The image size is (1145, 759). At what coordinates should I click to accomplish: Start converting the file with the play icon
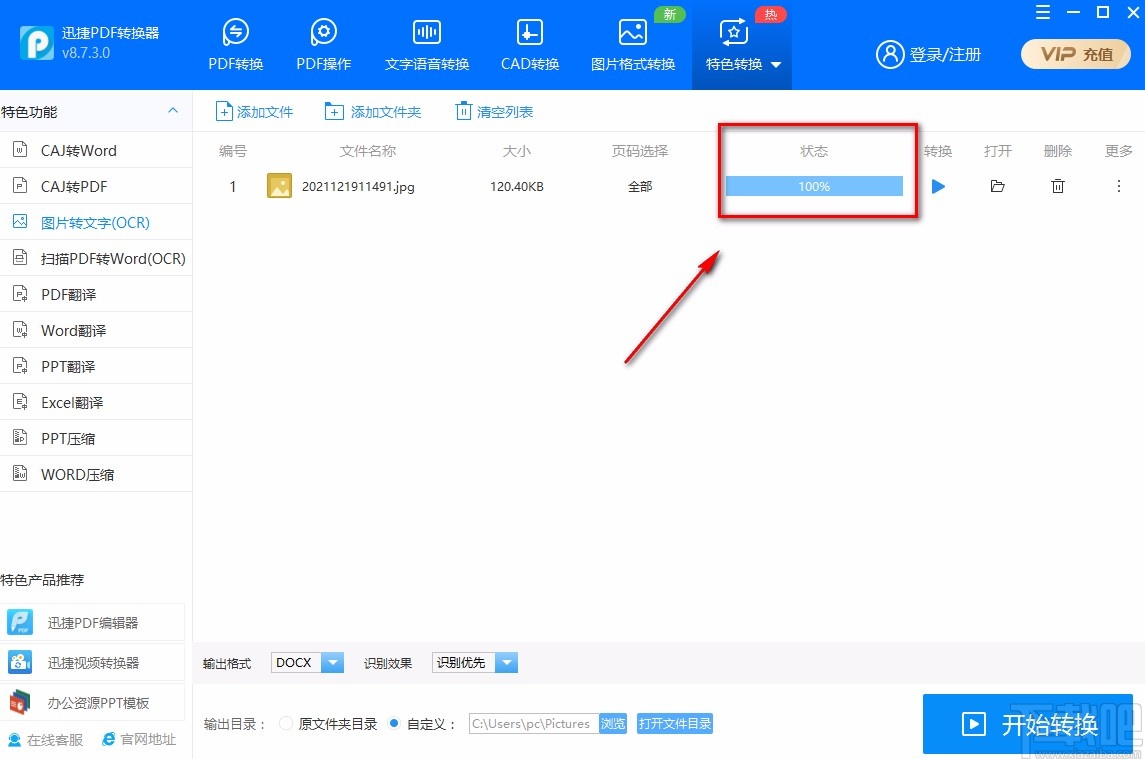coord(937,186)
